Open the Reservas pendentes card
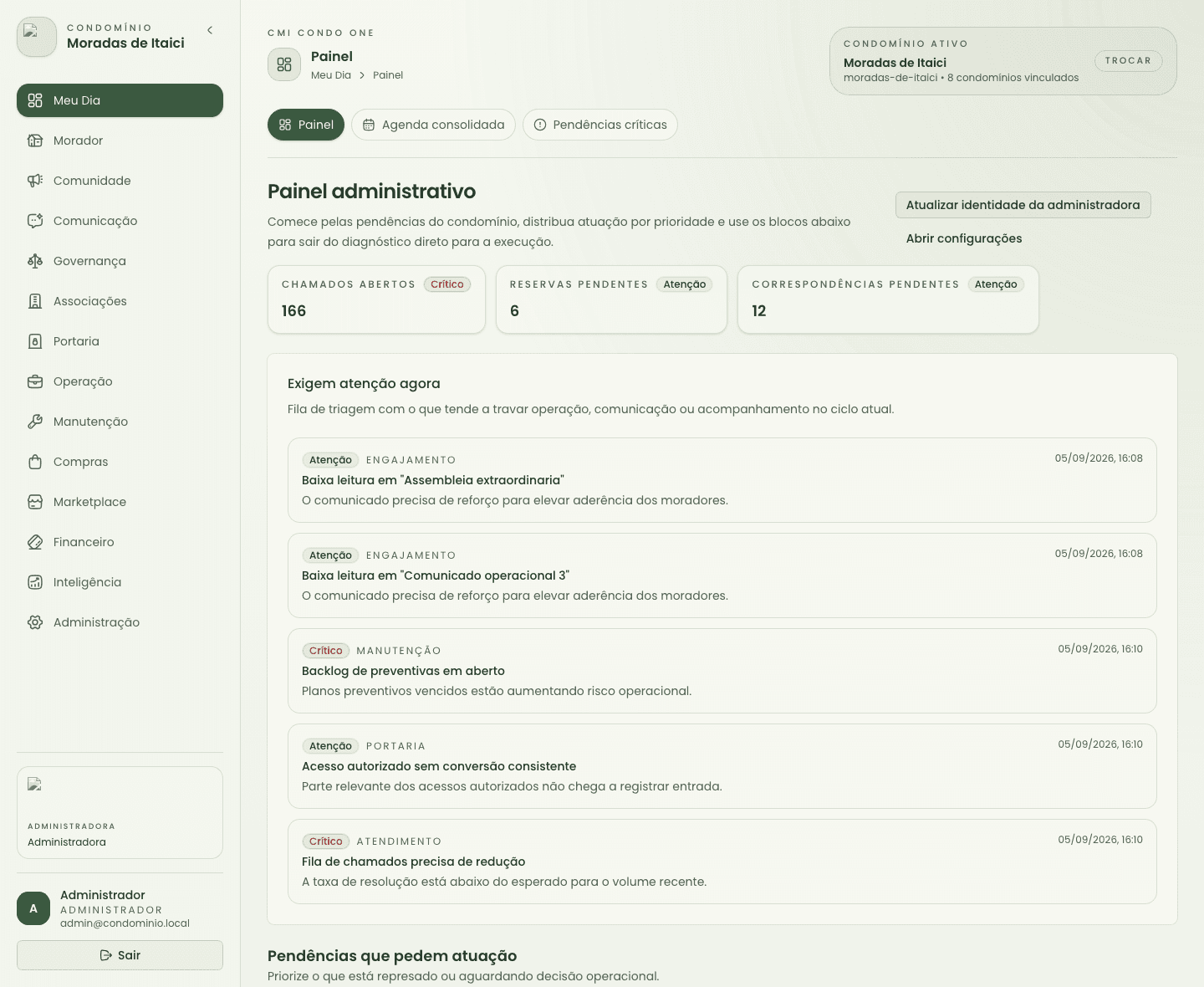 coord(611,299)
